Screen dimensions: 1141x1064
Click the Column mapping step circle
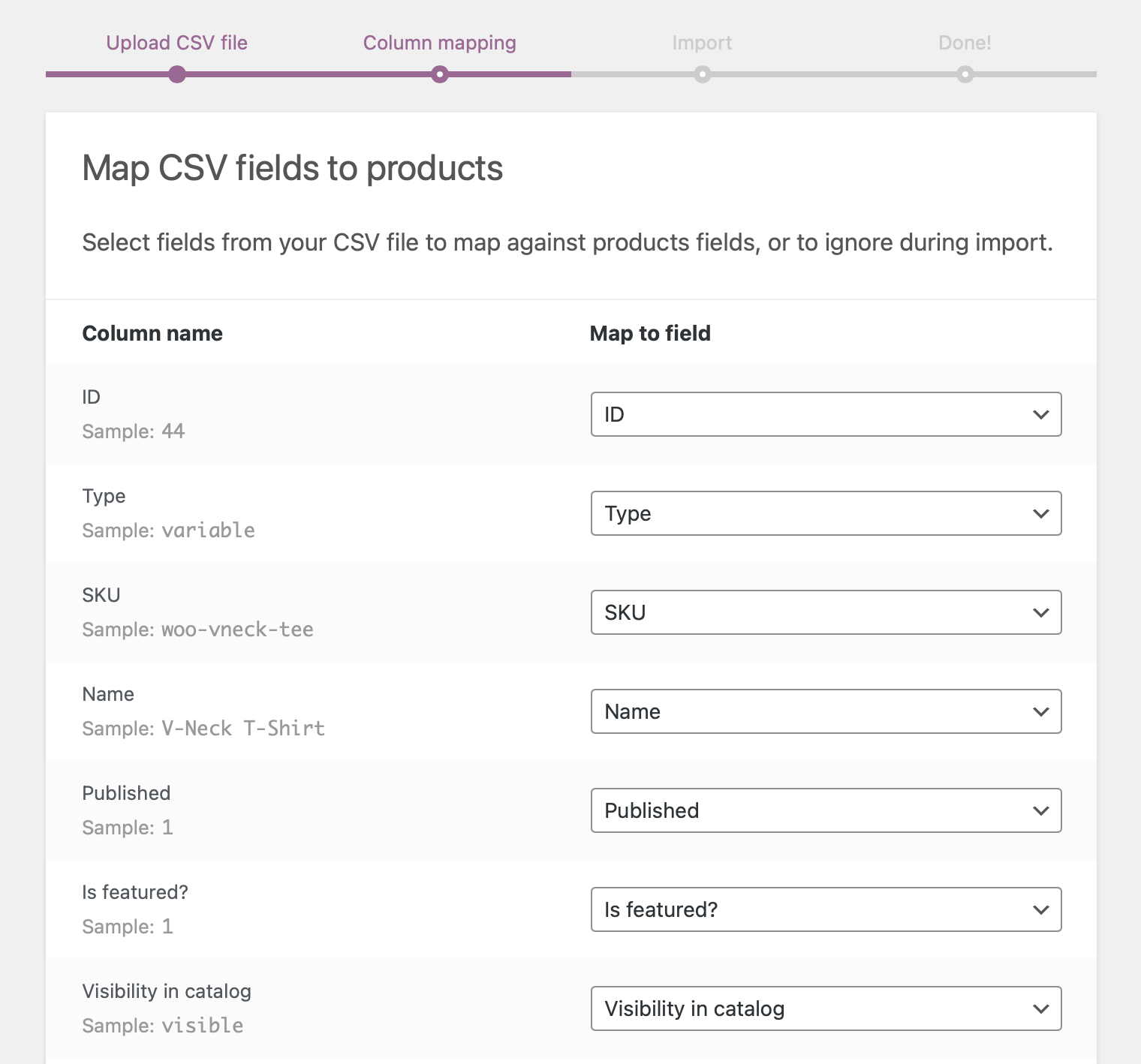[440, 74]
